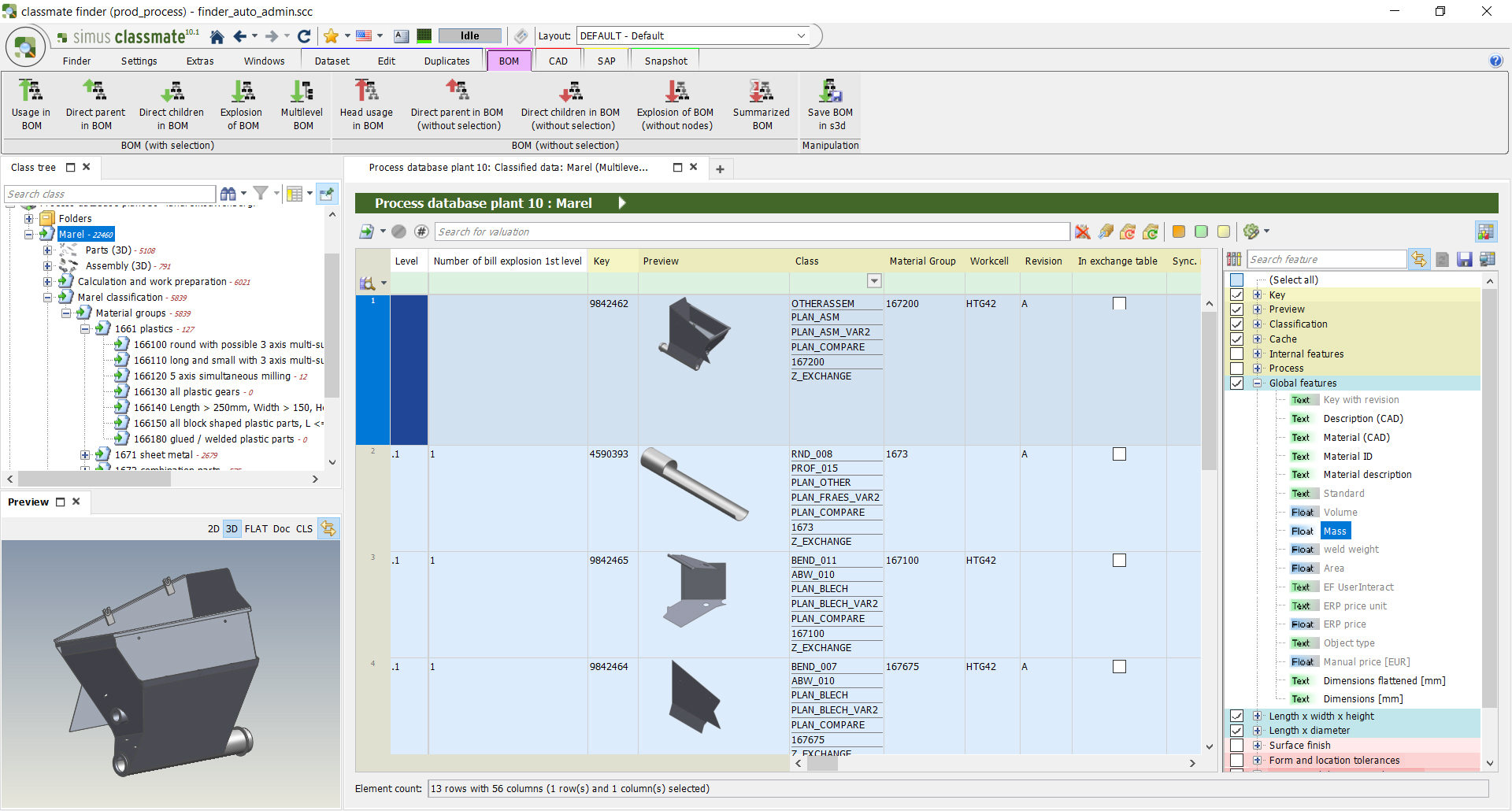Click the Refresh arrow in the top toolbar

pos(304,36)
